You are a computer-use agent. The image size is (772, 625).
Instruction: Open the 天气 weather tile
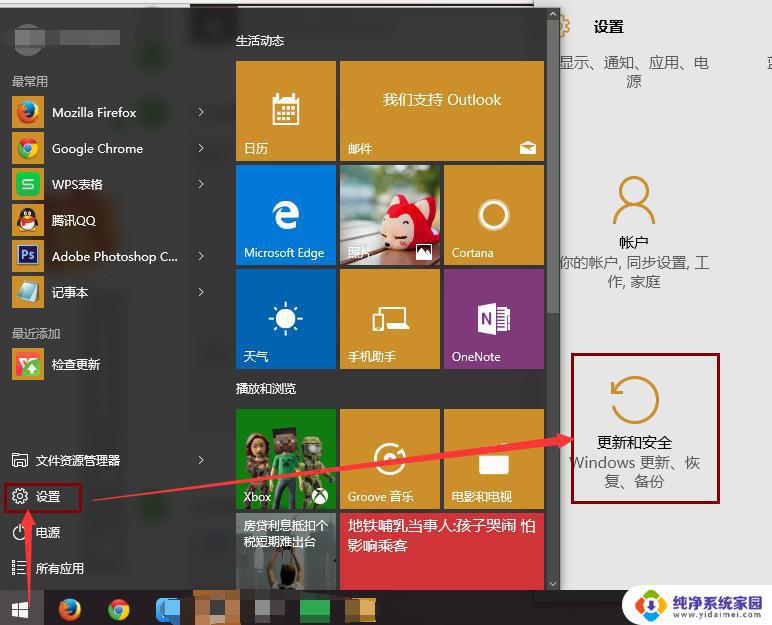coord(286,319)
